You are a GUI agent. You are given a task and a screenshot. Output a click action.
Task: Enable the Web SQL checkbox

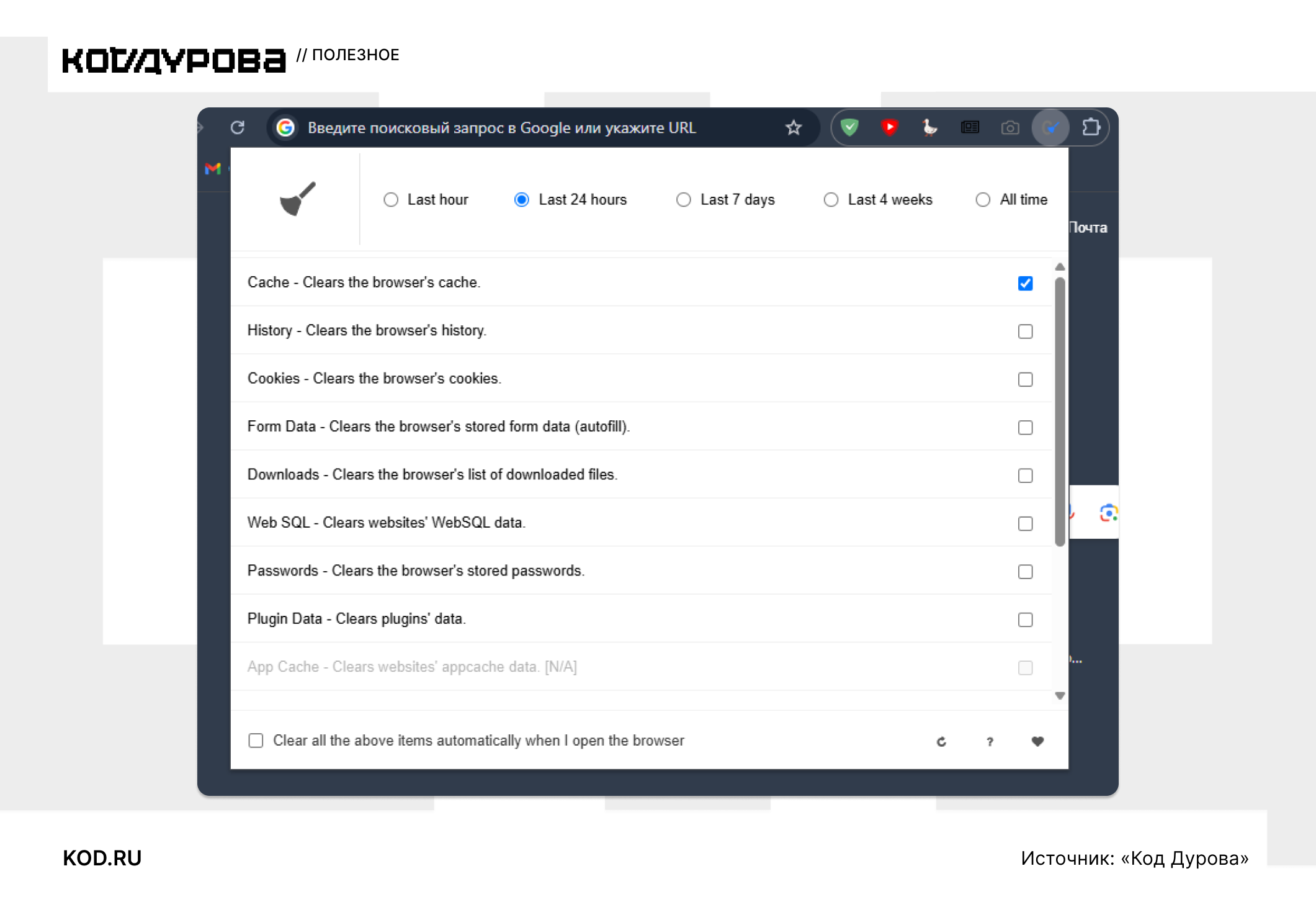click(1025, 523)
